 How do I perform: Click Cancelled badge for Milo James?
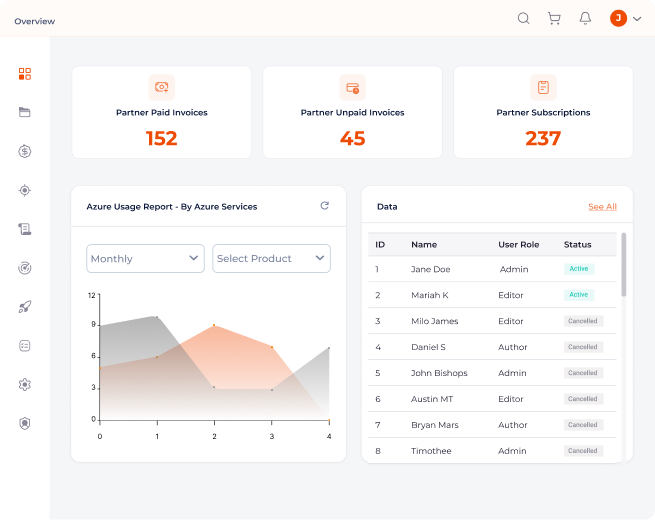pyautogui.click(x=583, y=321)
